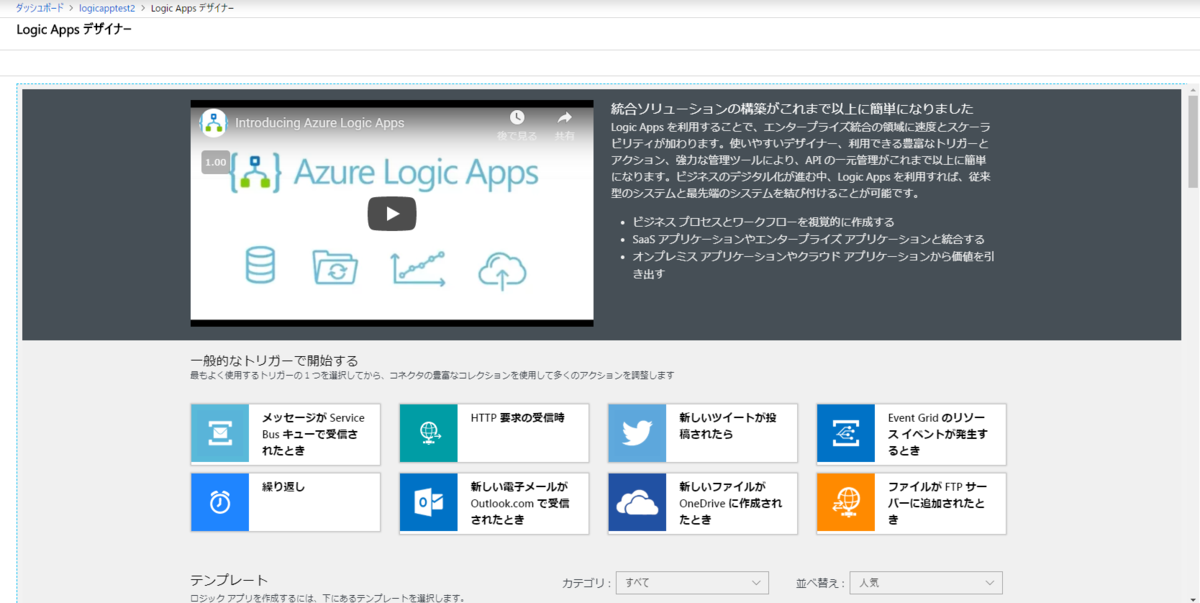This screenshot has height=603, width=1200.
Task: Choose the HTTP 要求の受信時 card text
Action: (x=517, y=417)
